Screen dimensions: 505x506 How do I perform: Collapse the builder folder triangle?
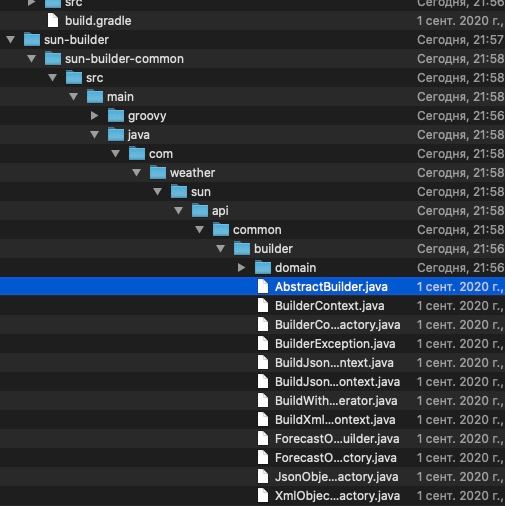point(221,249)
